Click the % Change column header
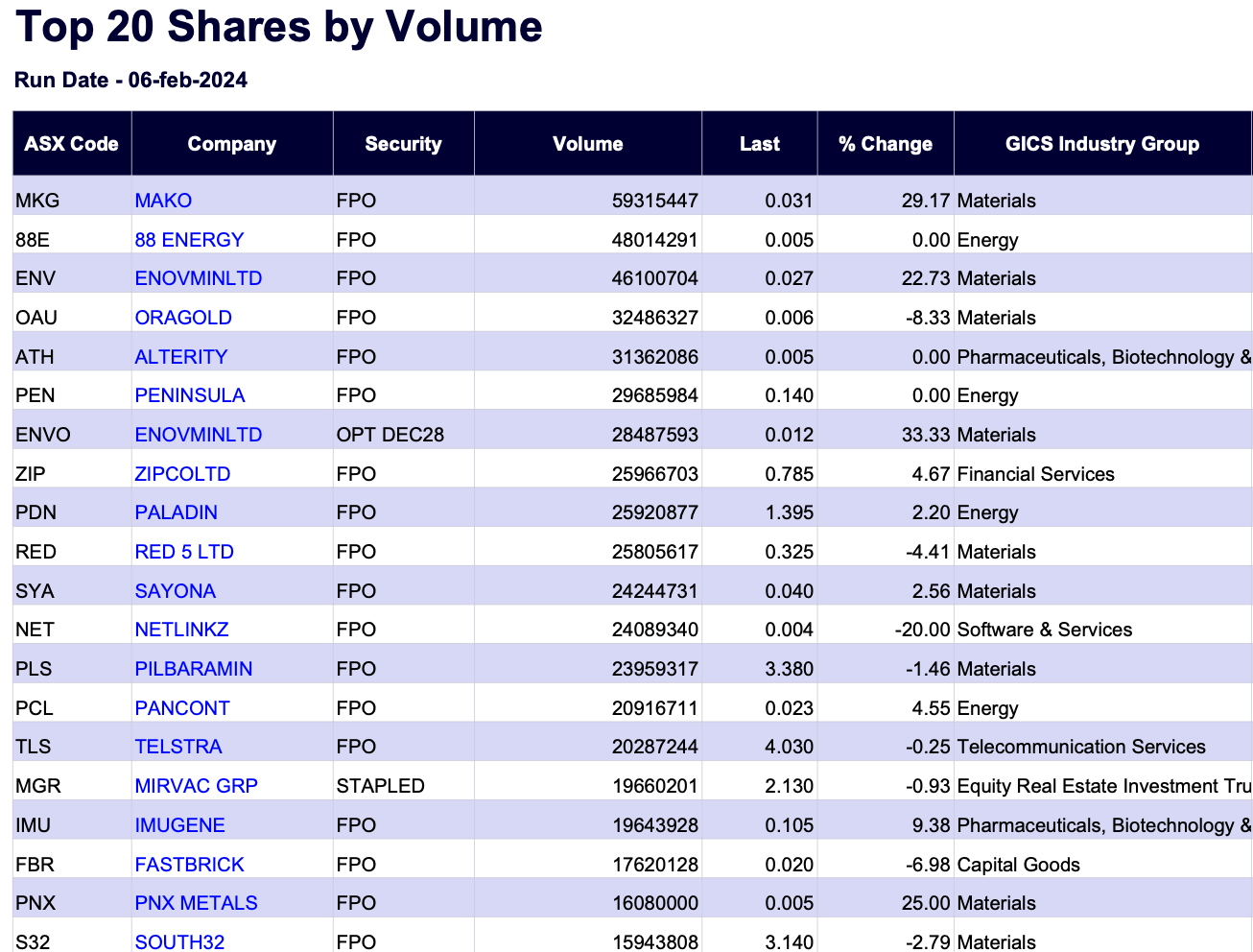 click(x=886, y=144)
